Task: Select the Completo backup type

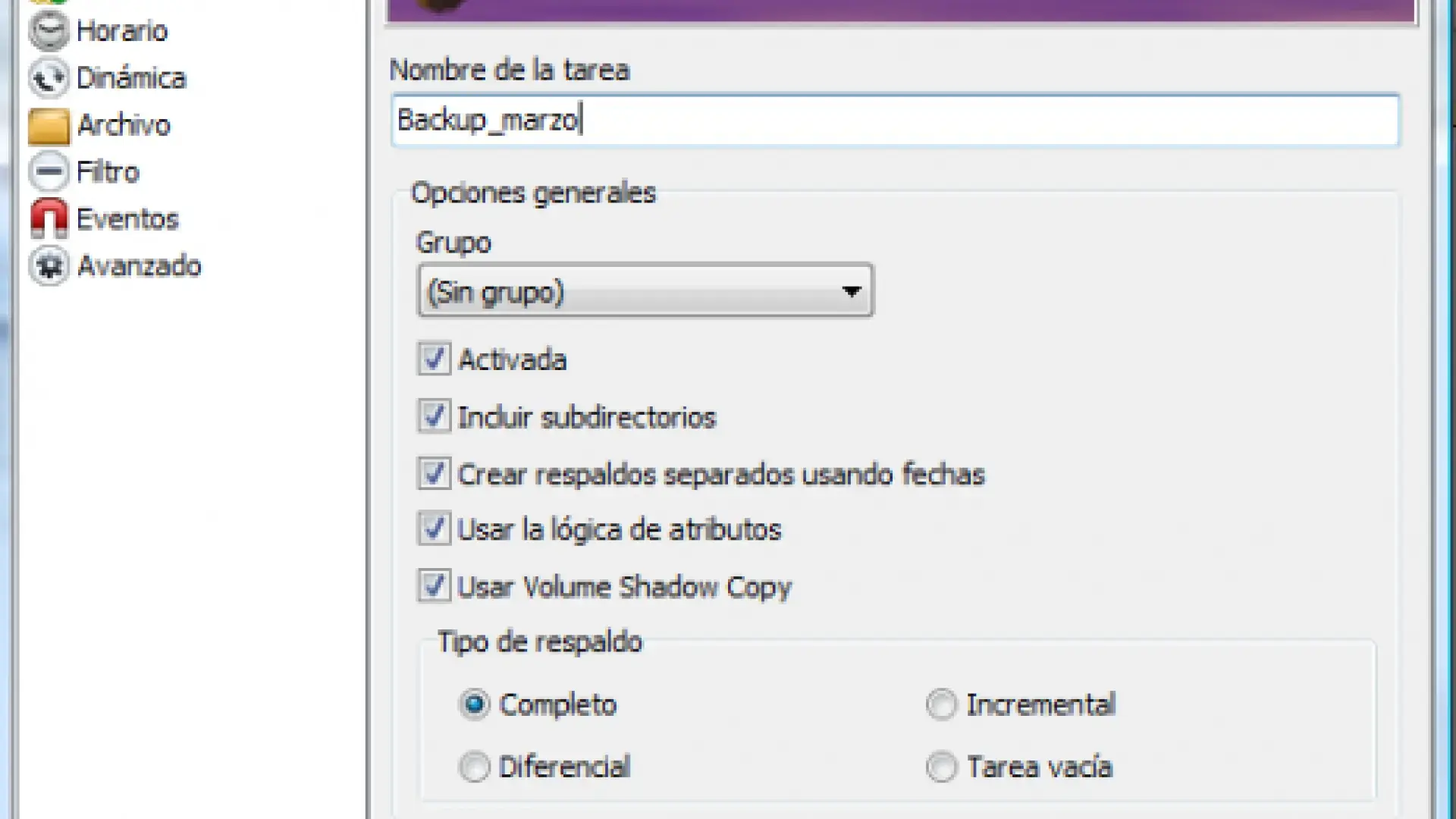Action: pos(475,704)
